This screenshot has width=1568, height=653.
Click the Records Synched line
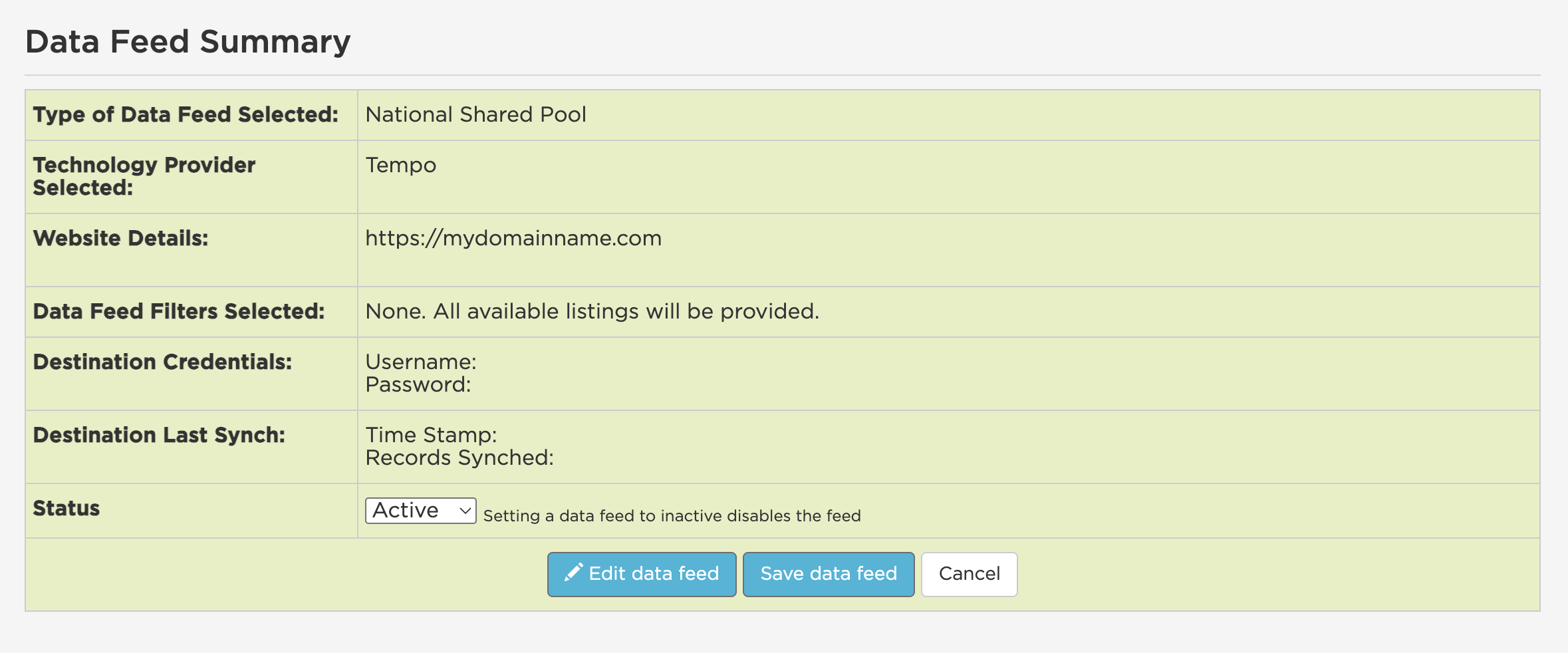[459, 457]
